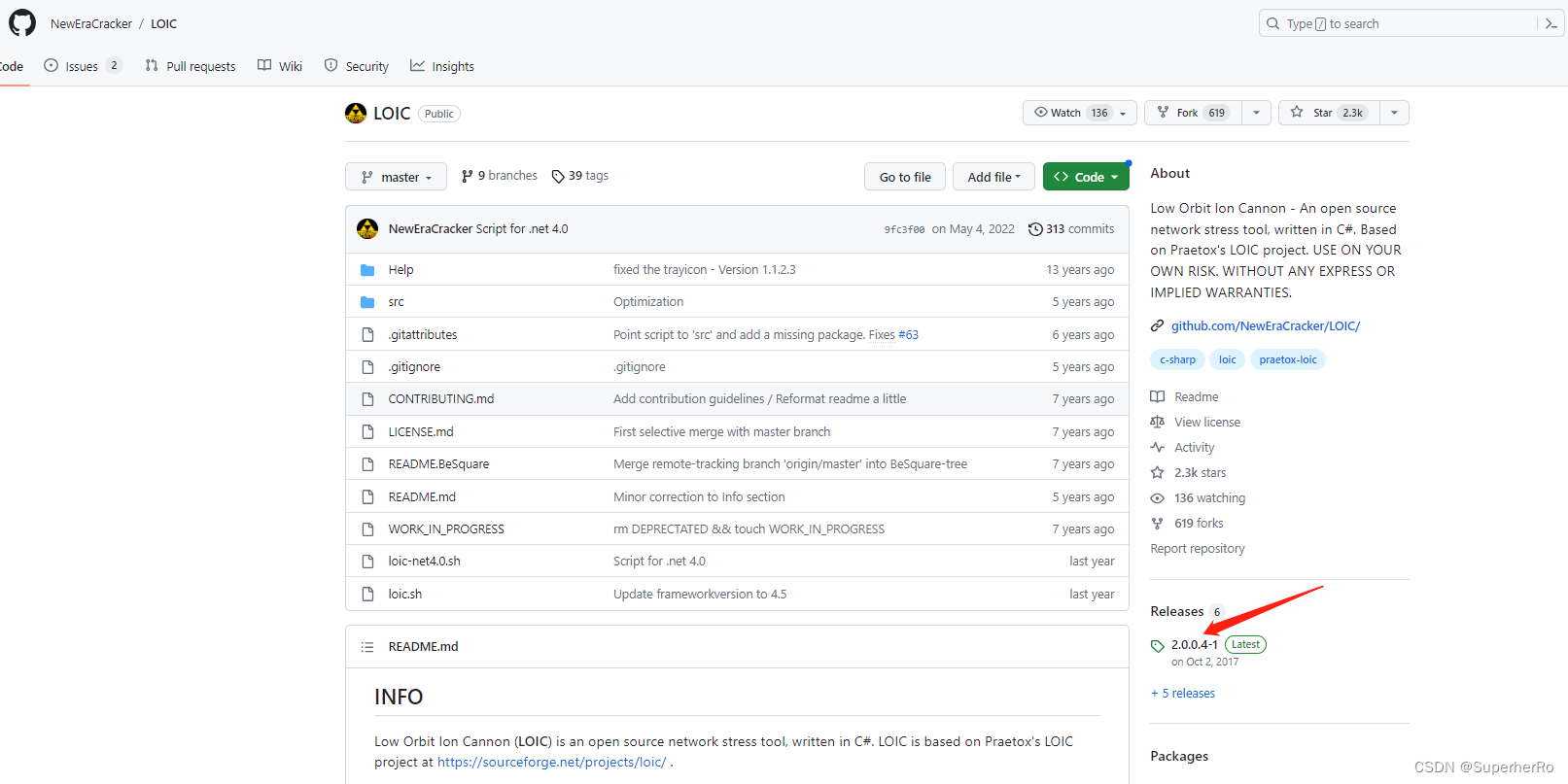This screenshot has height=784, width=1568.
Task: Click the commit history clock icon
Action: (1035, 229)
